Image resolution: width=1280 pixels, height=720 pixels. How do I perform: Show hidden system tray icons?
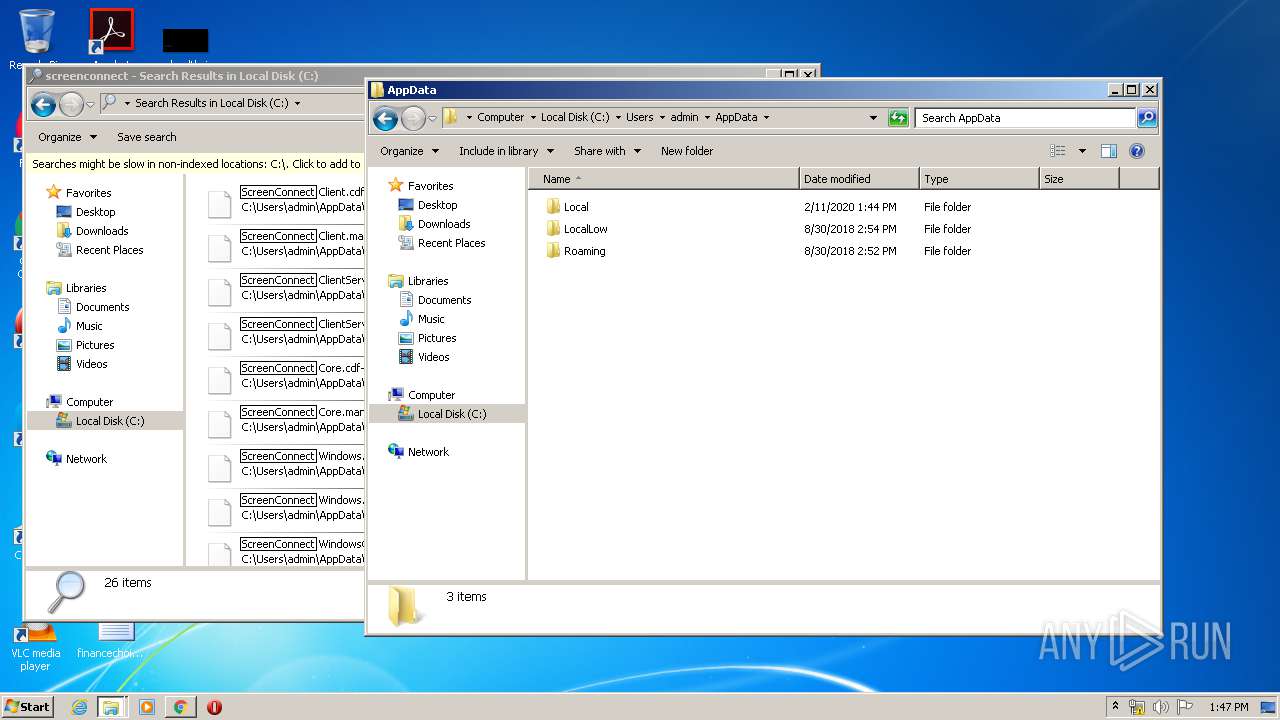click(x=1116, y=707)
